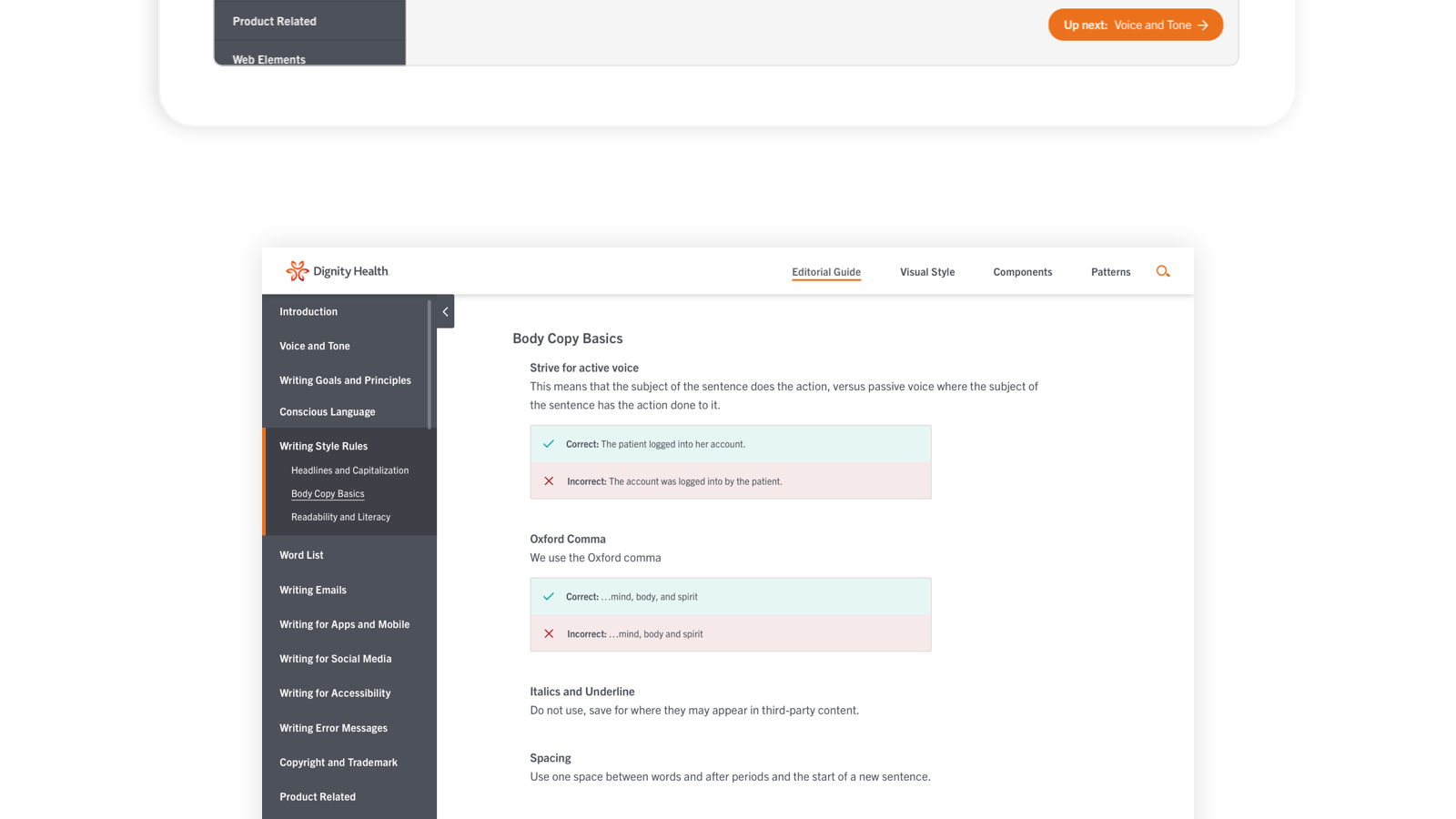Collapse the sidebar with the chevron button
This screenshot has width=1456, height=819.
point(445,311)
